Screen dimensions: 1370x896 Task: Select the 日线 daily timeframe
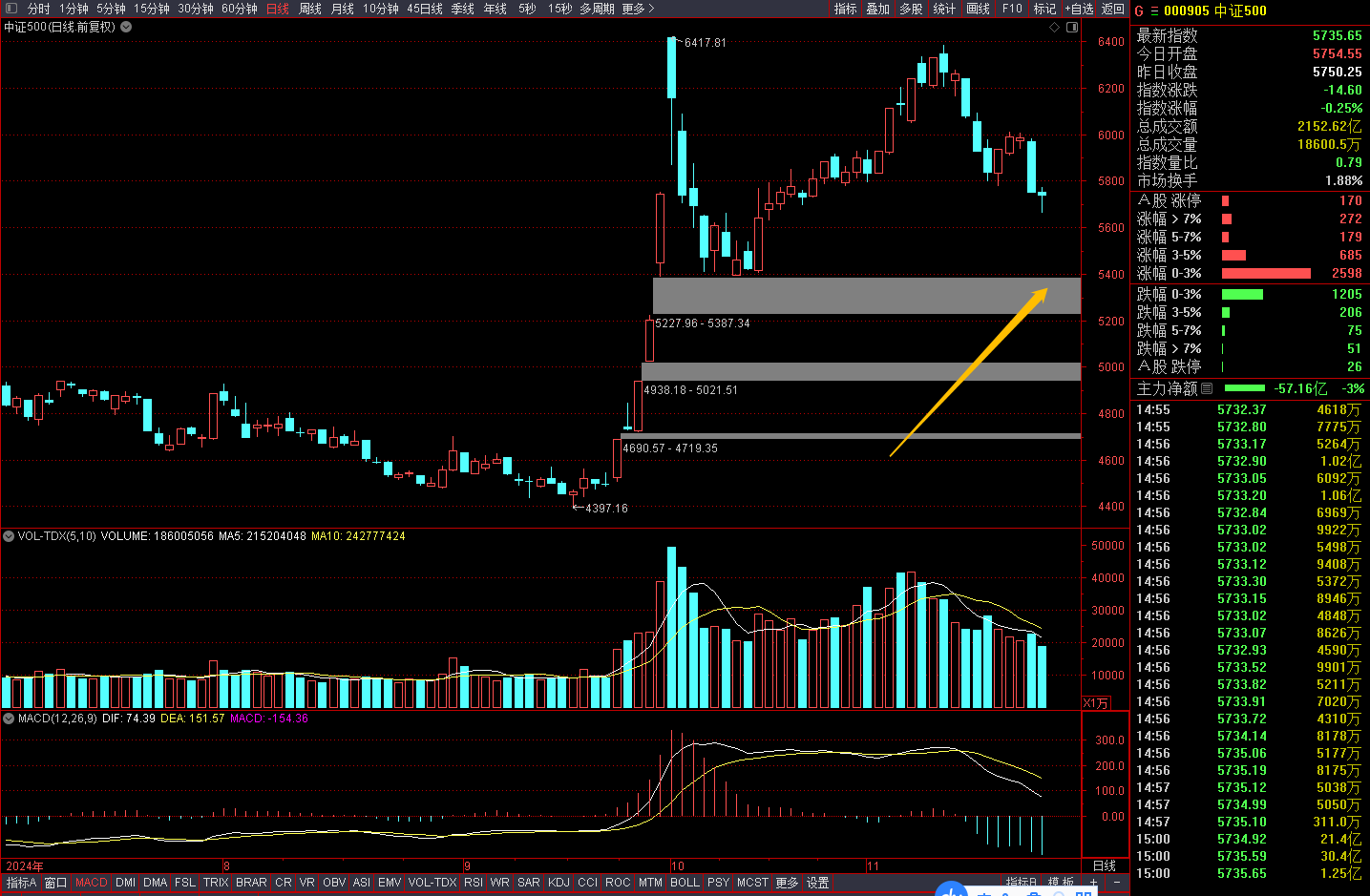click(277, 9)
